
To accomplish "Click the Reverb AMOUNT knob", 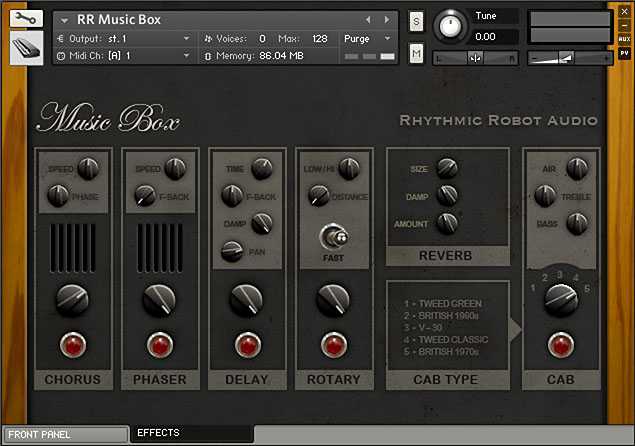I will (x=447, y=223).
